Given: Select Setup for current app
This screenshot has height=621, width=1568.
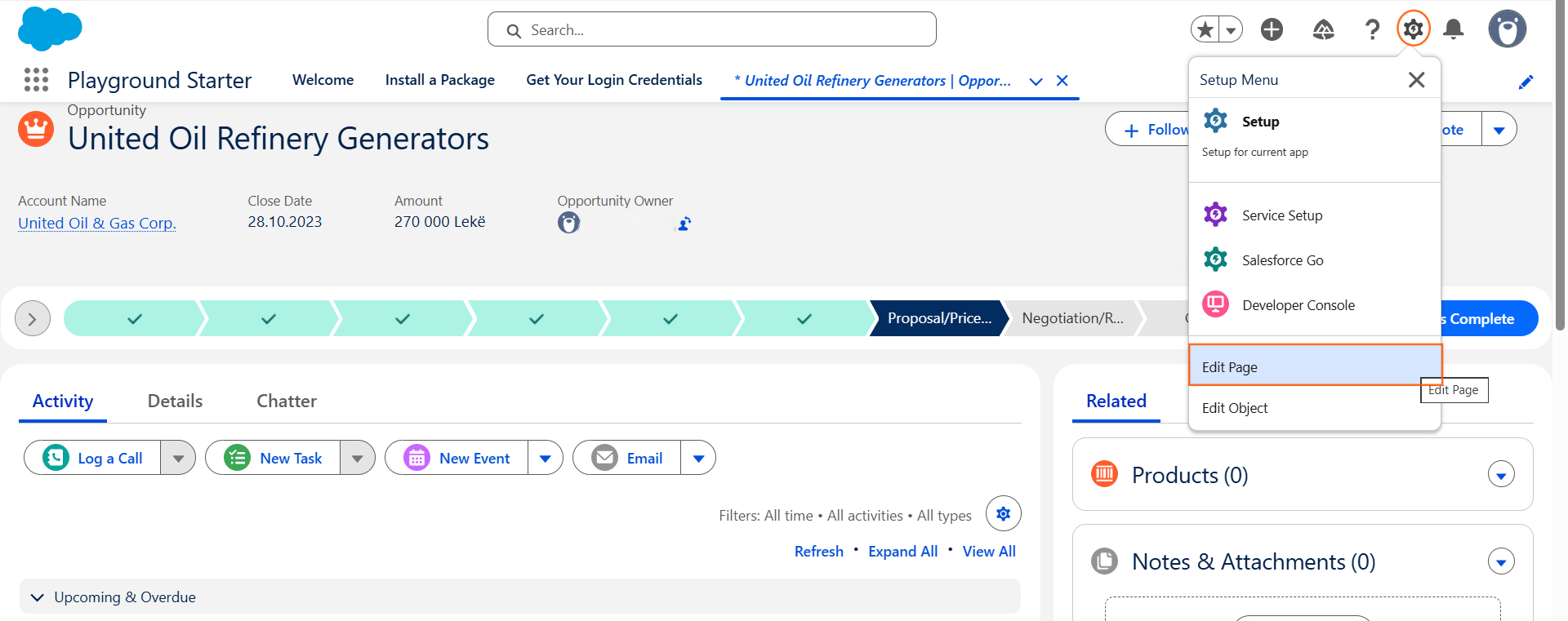Looking at the screenshot, I should click(x=1314, y=135).
